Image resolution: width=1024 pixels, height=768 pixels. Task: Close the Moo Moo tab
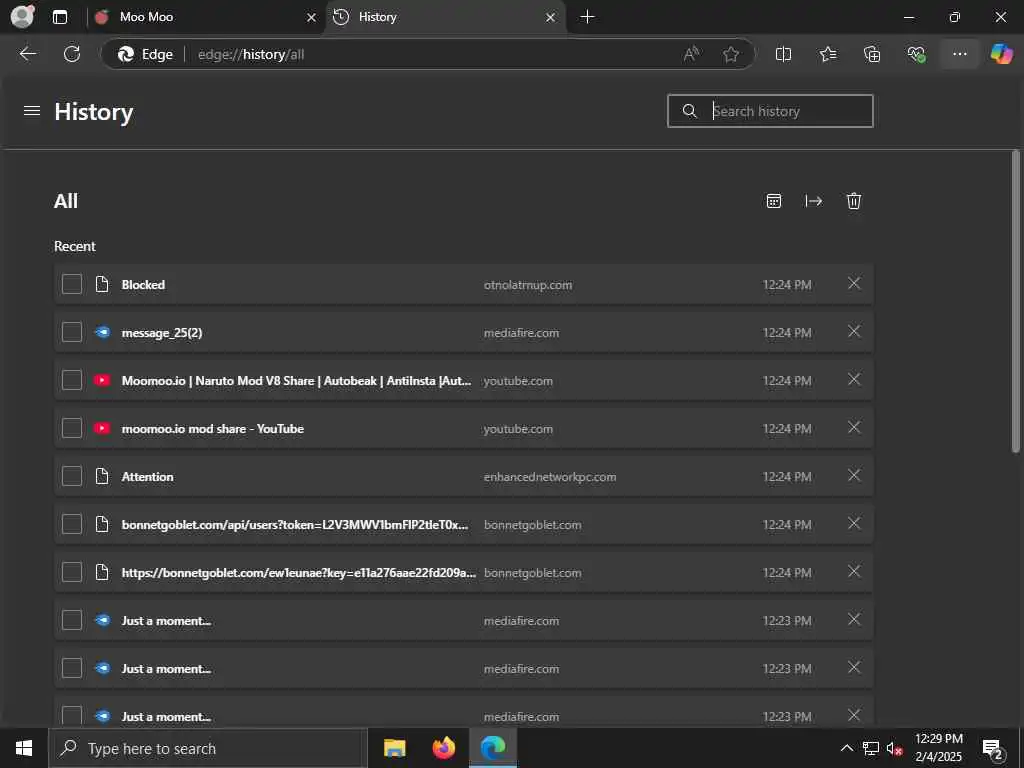312,18
